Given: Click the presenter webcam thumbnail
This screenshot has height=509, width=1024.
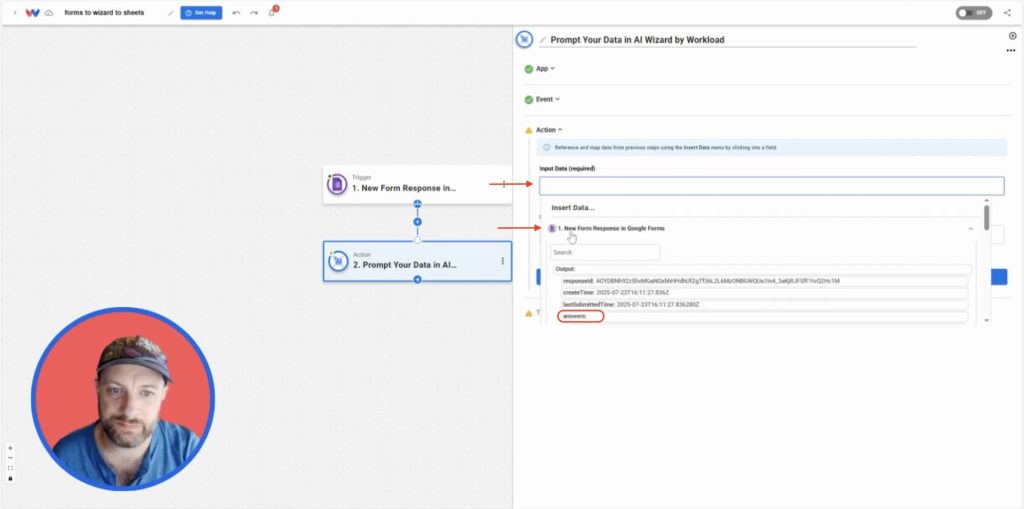Looking at the screenshot, I should (x=123, y=399).
